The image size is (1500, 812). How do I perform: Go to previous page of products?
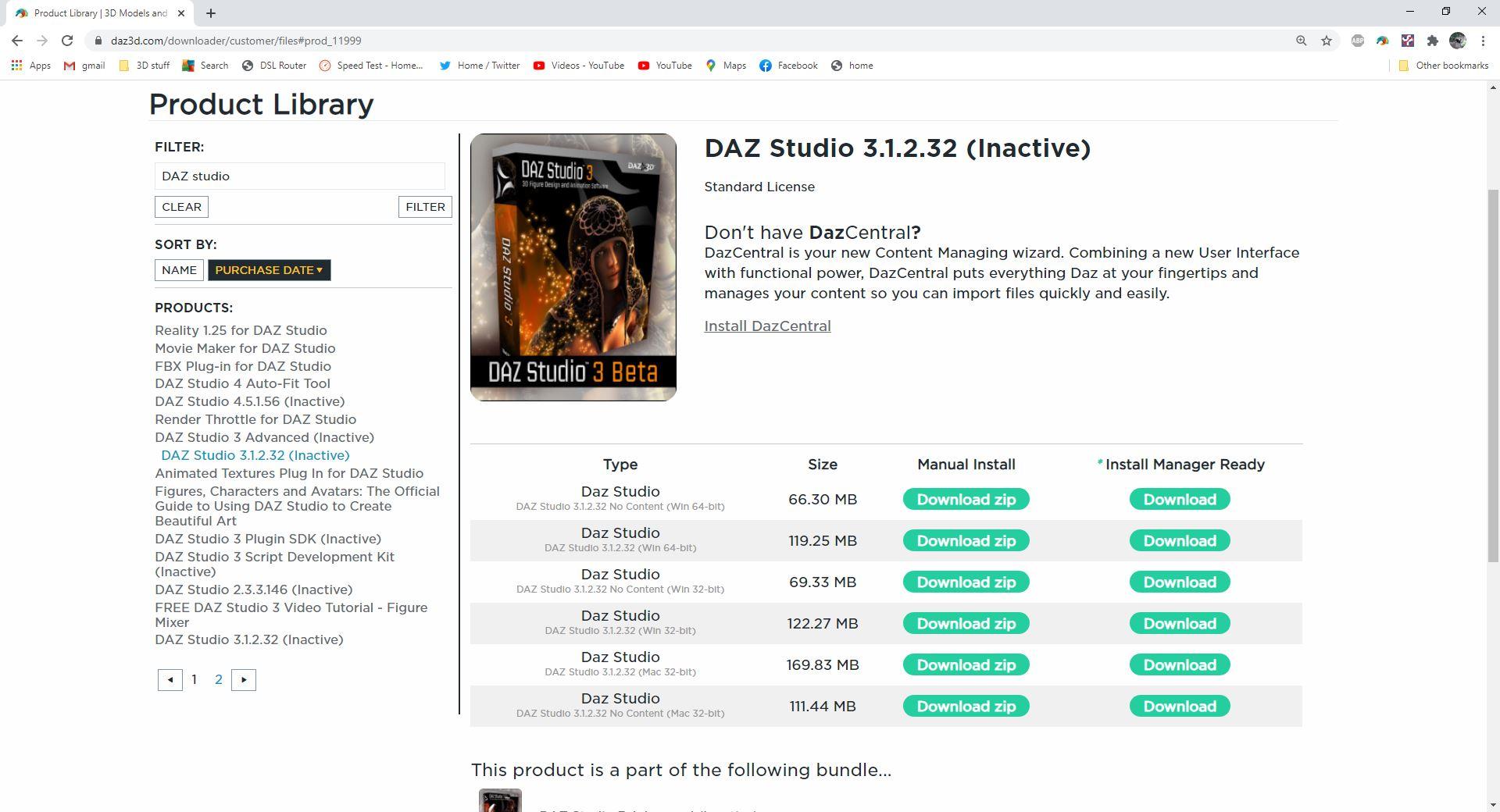[x=170, y=680]
